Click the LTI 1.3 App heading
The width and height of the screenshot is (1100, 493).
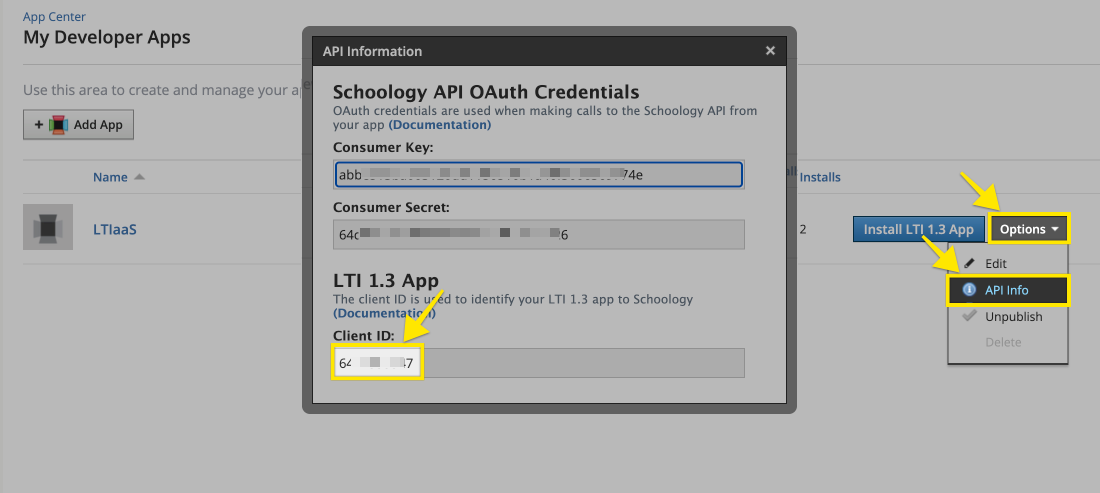point(386,281)
